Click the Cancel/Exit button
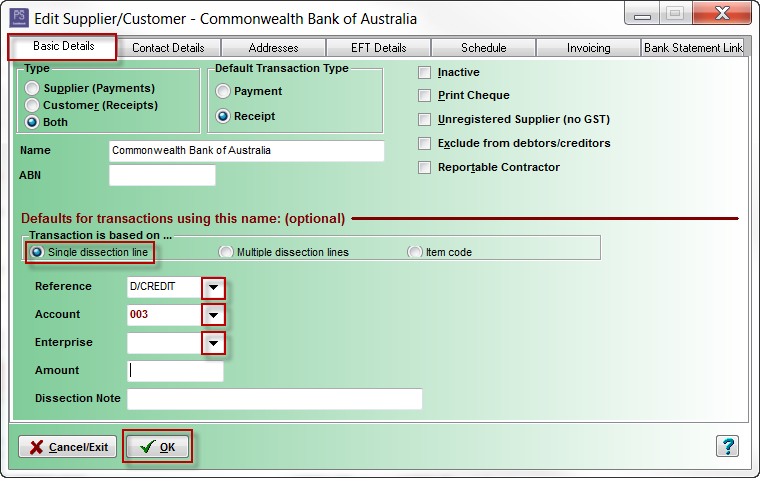The height and width of the screenshot is (478, 760). pos(67,446)
